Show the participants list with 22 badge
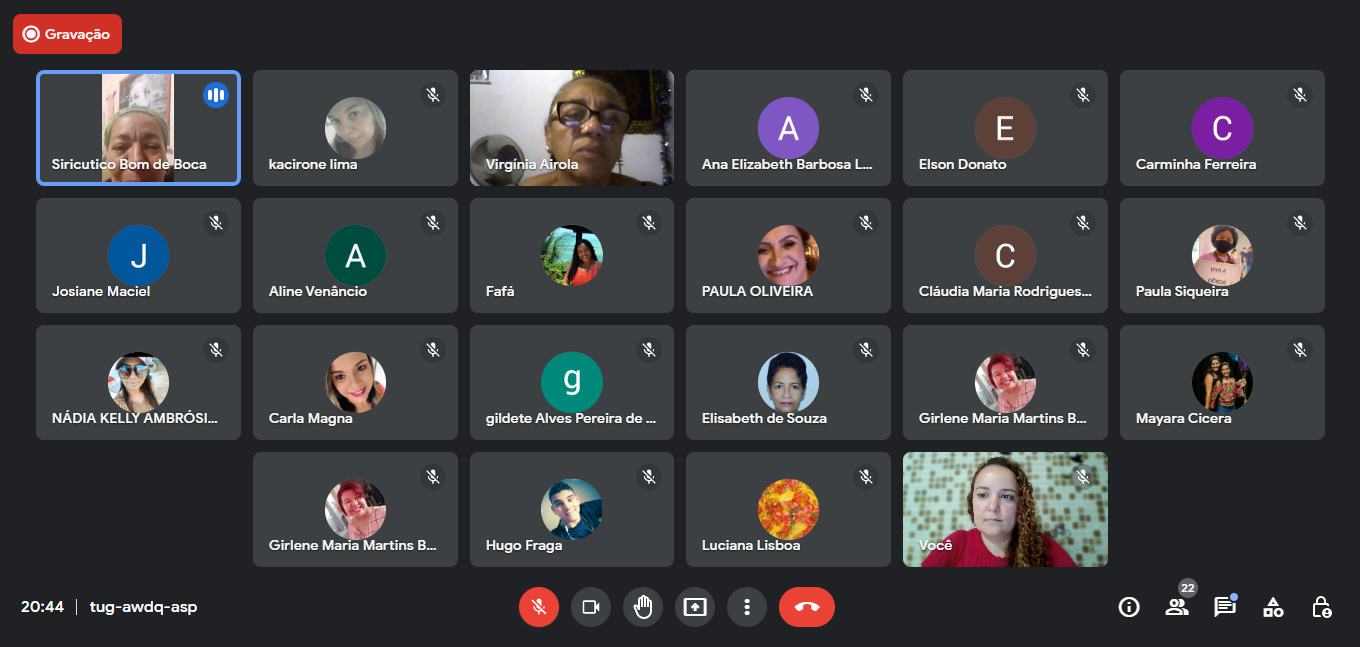This screenshot has height=647, width=1360. pyautogui.click(x=1177, y=605)
